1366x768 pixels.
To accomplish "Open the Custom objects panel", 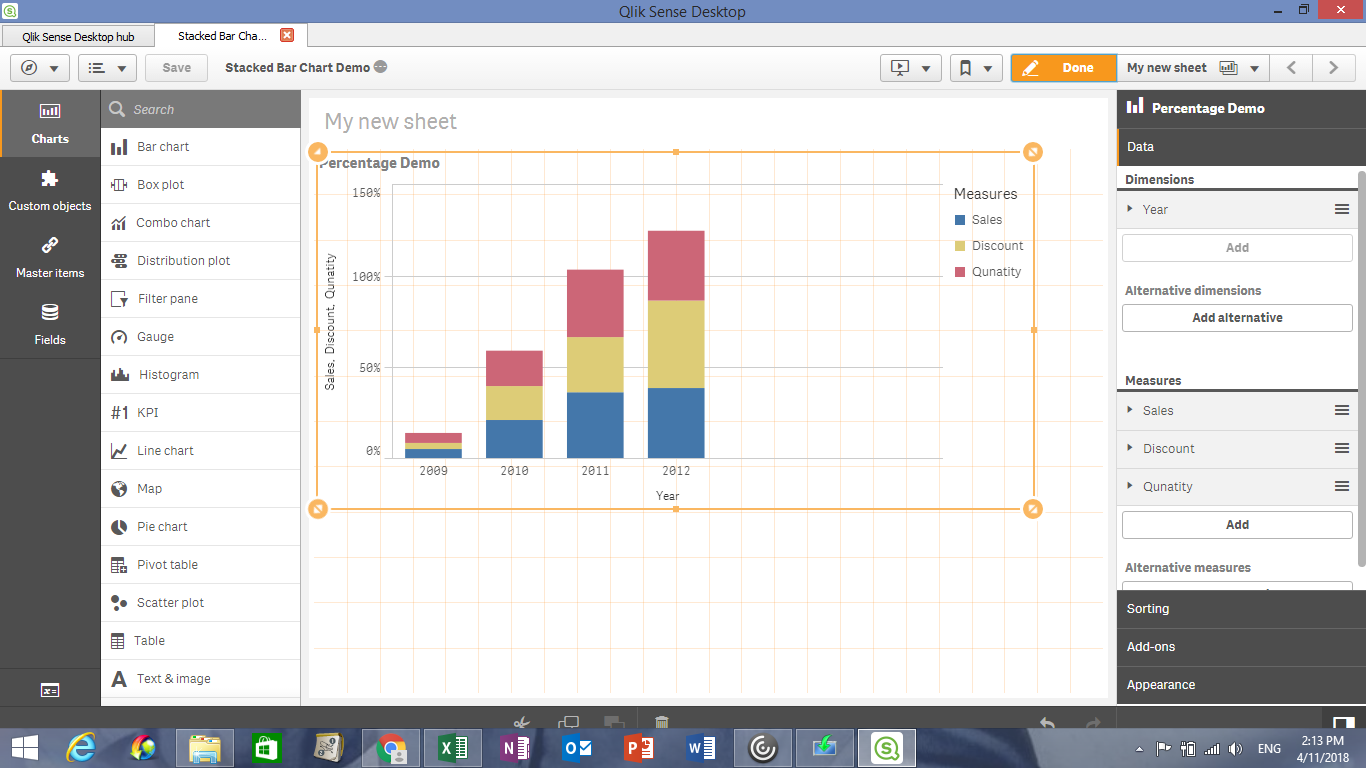I will [50, 190].
